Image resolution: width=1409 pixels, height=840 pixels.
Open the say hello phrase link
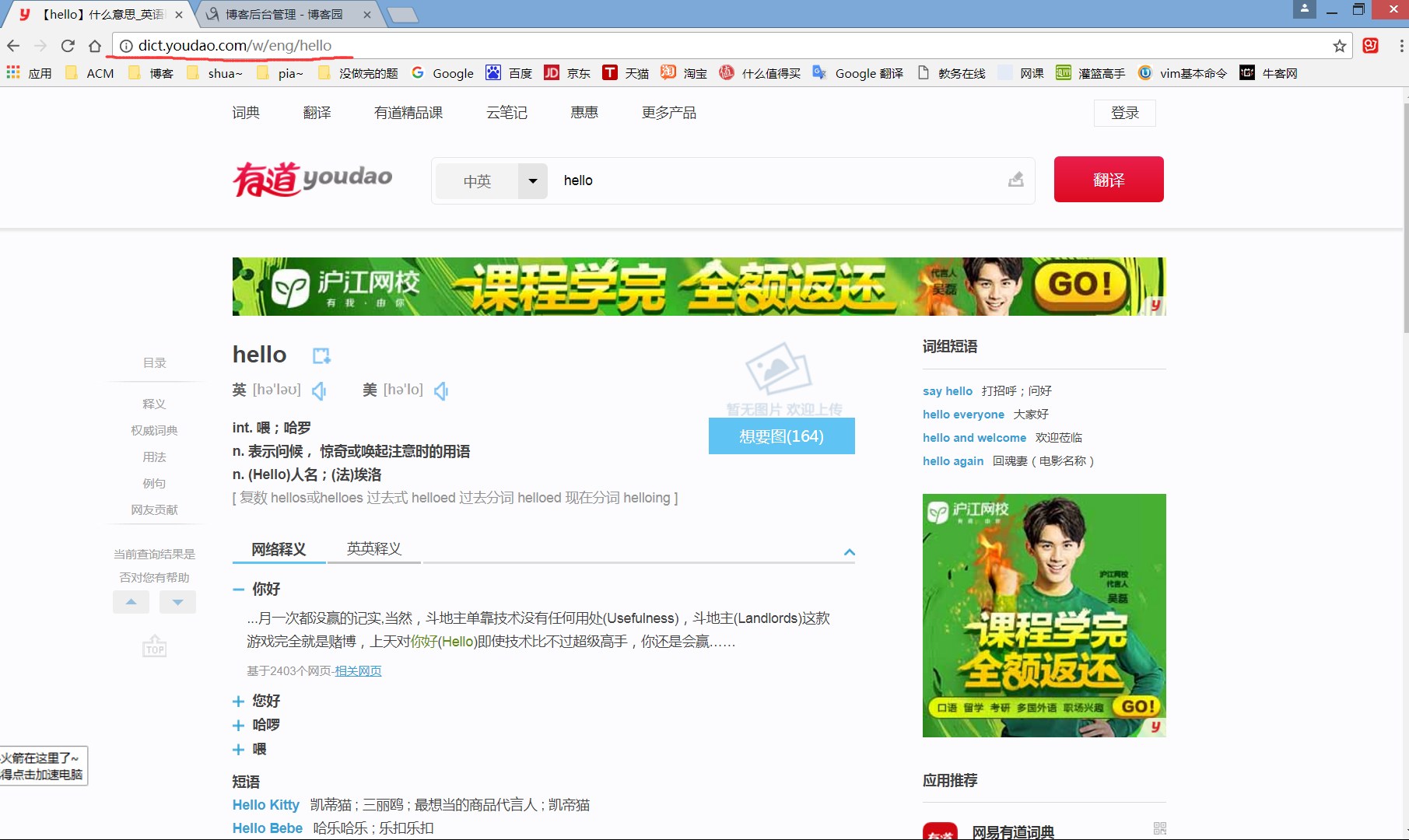(948, 391)
